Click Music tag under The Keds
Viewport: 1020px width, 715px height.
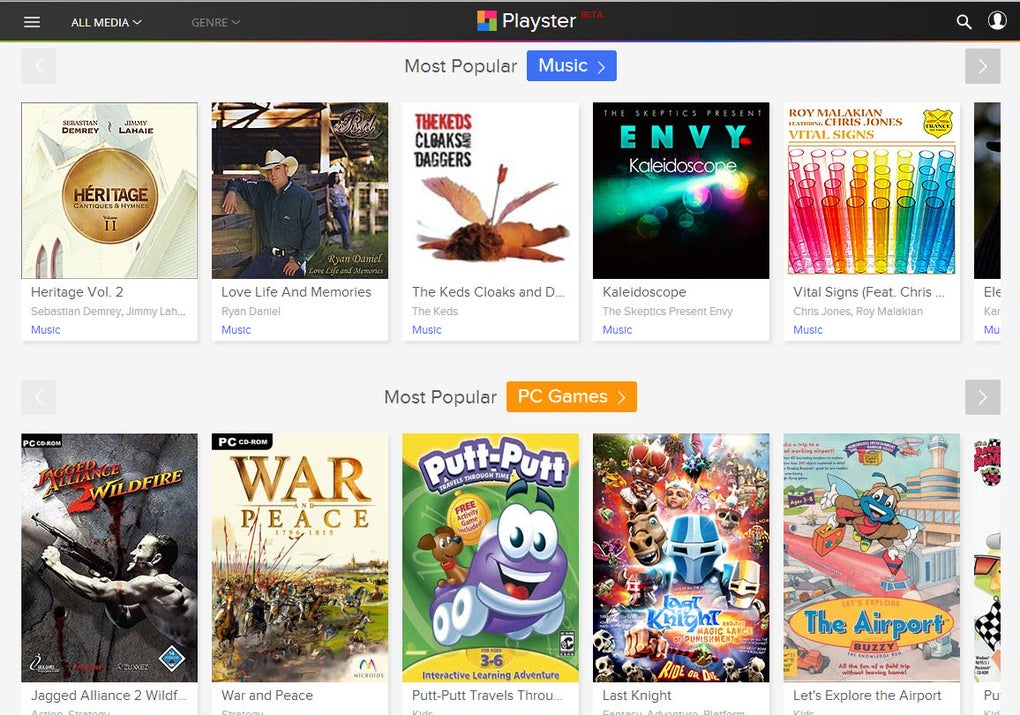coord(427,330)
